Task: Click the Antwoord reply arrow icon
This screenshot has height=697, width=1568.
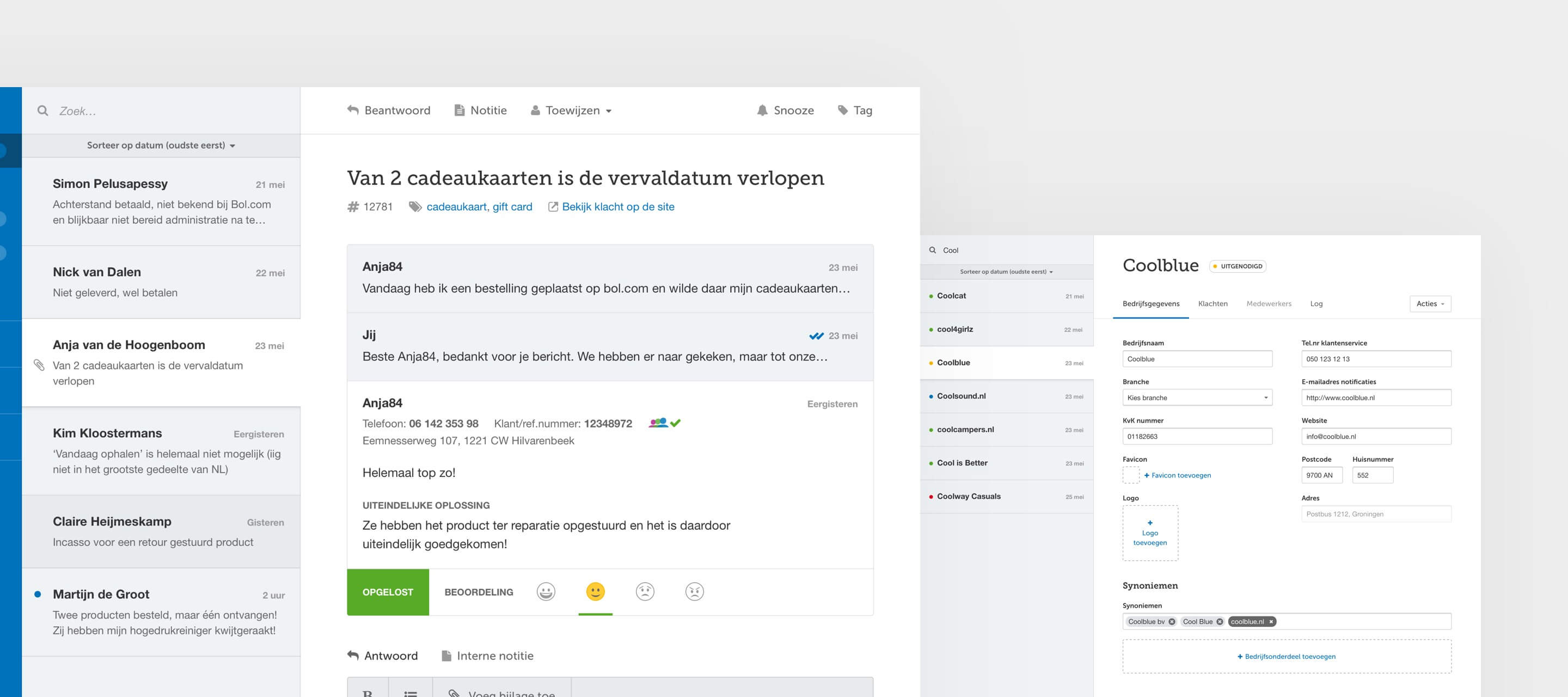Action: pyautogui.click(x=352, y=656)
